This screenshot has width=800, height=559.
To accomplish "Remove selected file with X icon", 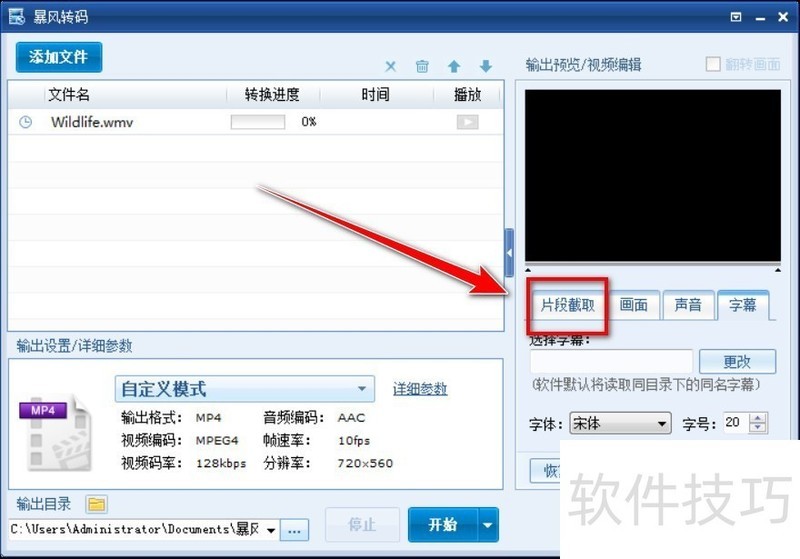I will [390, 66].
